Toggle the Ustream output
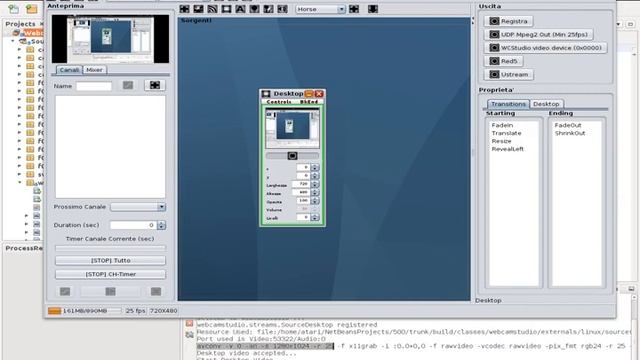This screenshot has height=360, width=640. pos(509,75)
